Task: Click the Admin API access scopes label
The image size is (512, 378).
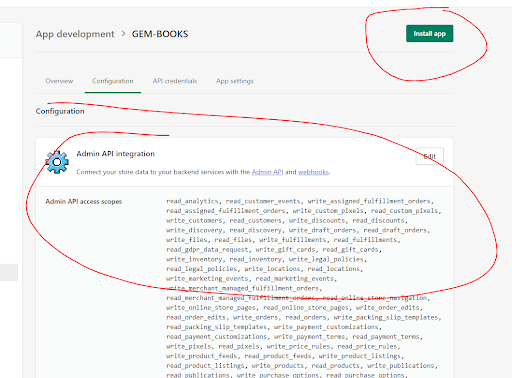Action: pyautogui.click(x=84, y=201)
